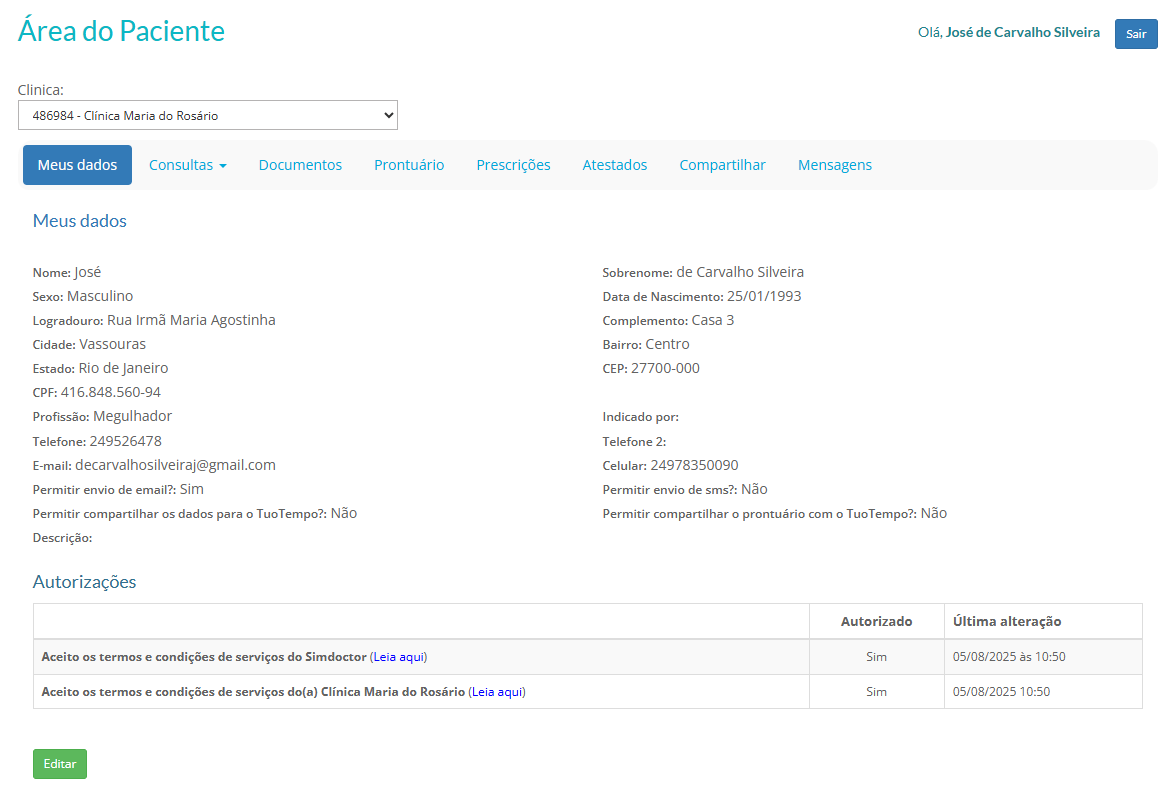This screenshot has width=1176, height=787.
Task: Open Leia aqui link for Clínica Maria do Rosário
Action: point(497,692)
